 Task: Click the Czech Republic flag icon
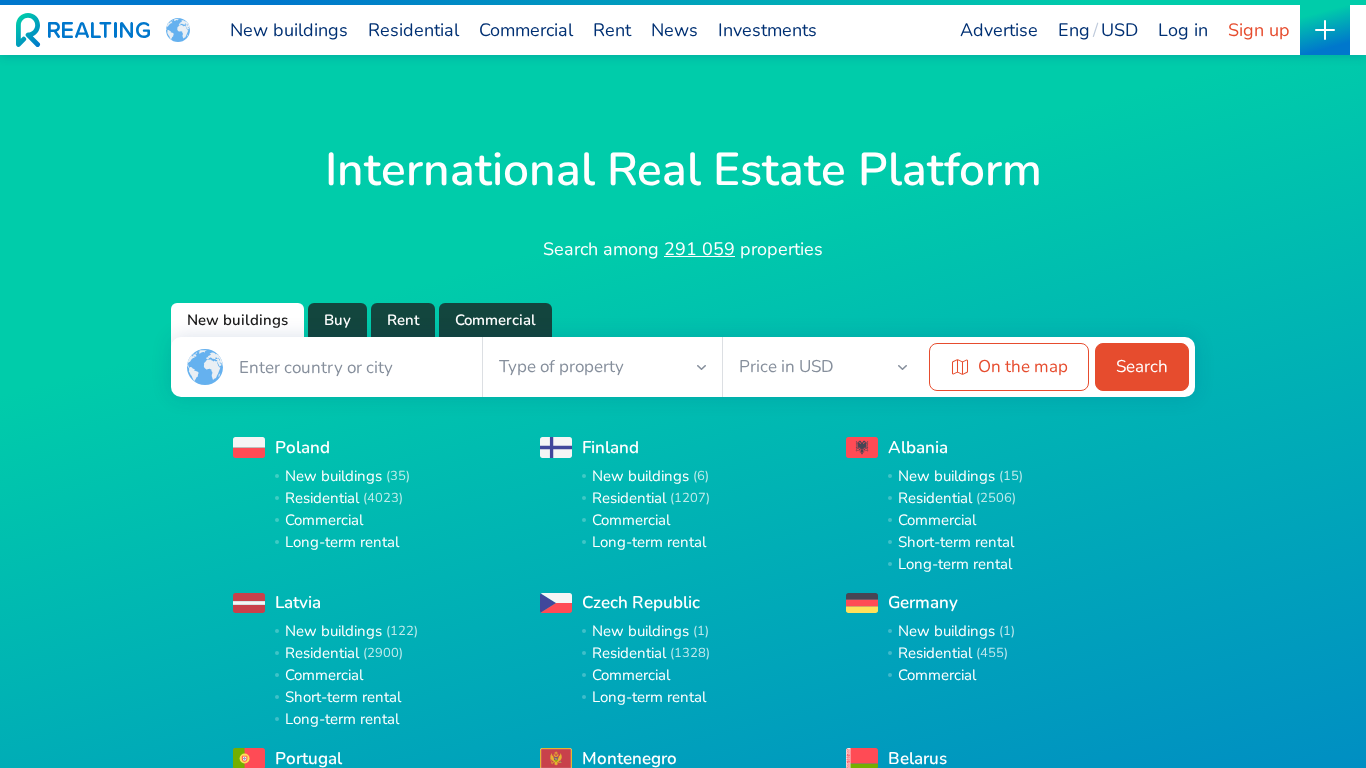tap(556, 603)
